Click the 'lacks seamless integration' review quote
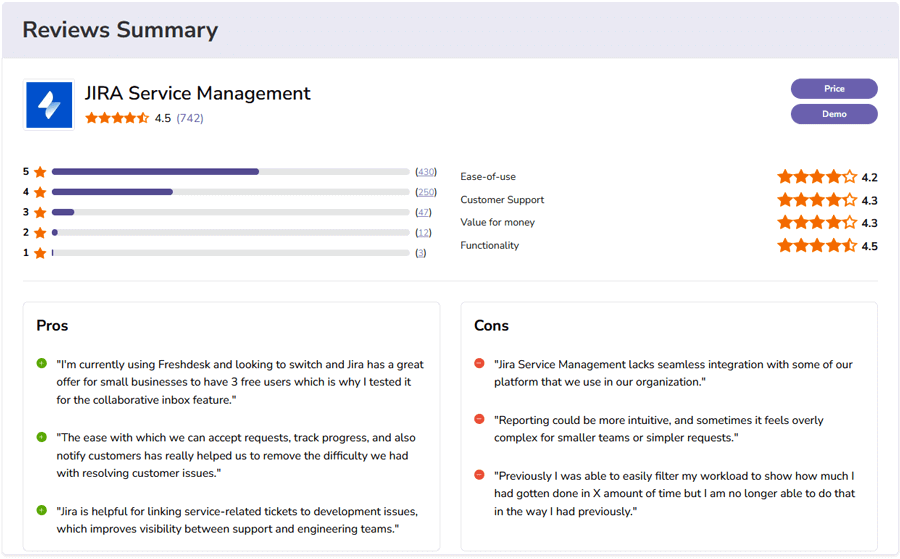The height and width of the screenshot is (559, 900). coord(673,373)
